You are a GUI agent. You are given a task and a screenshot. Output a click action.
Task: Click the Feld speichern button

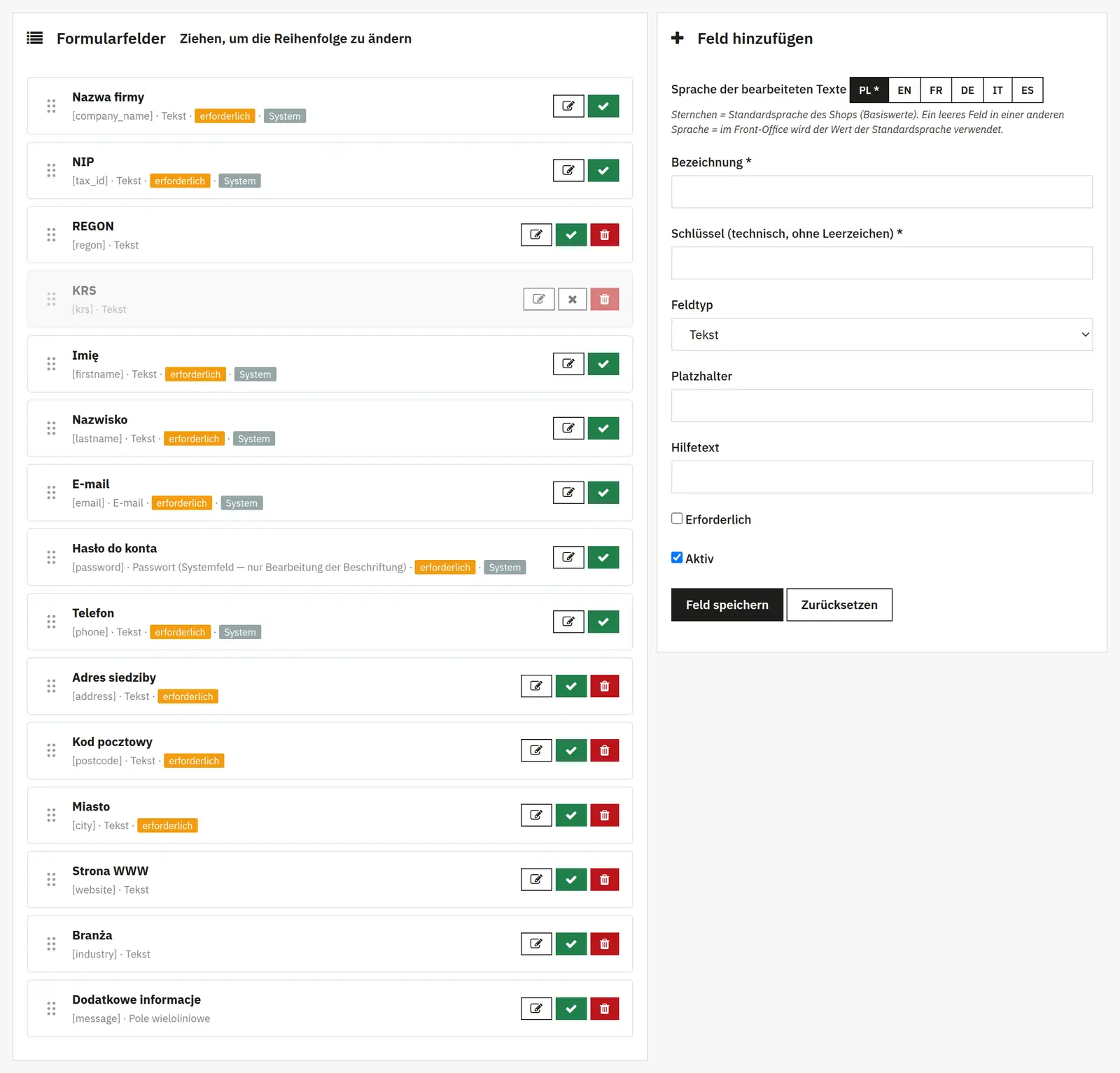coord(727,605)
